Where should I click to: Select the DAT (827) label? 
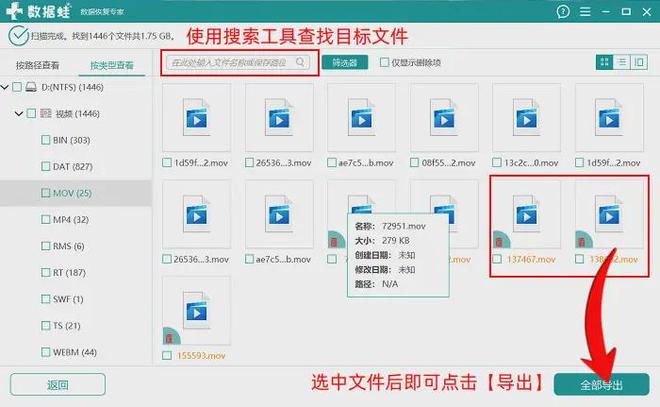tap(72, 167)
